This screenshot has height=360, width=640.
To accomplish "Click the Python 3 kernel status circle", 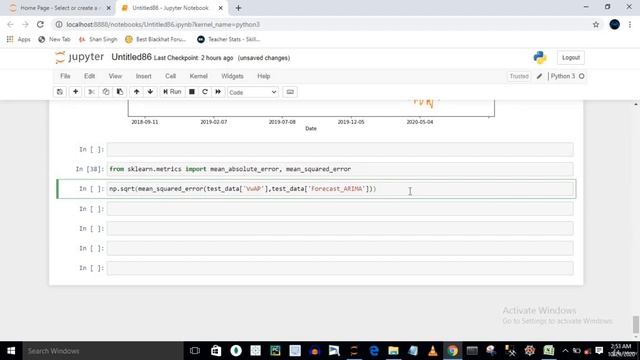I will point(582,76).
